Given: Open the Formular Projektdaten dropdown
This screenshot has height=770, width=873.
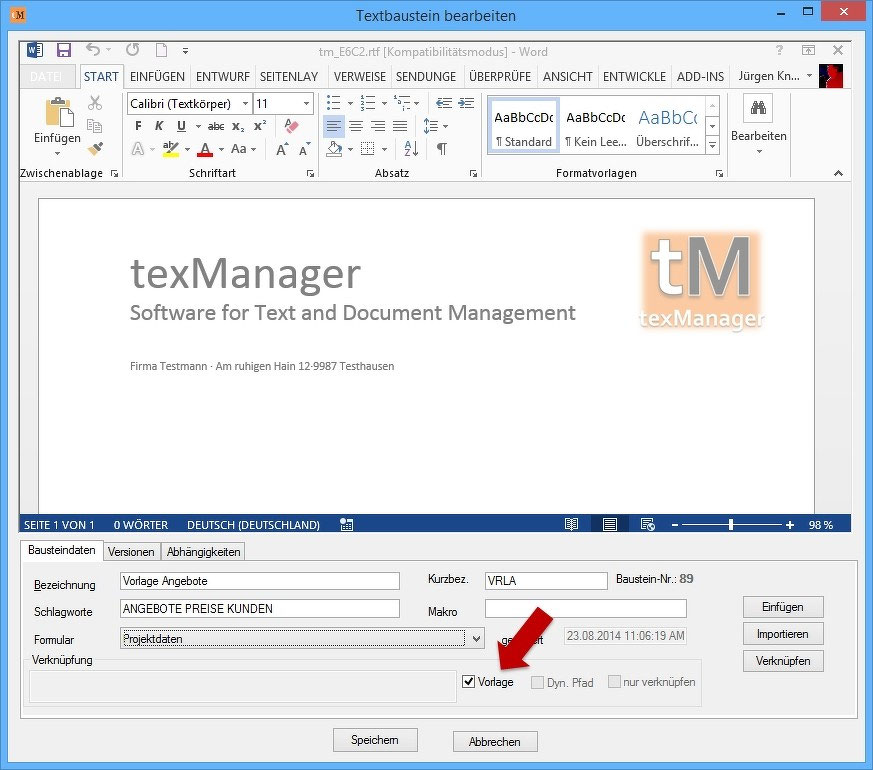Looking at the screenshot, I should click(x=477, y=639).
